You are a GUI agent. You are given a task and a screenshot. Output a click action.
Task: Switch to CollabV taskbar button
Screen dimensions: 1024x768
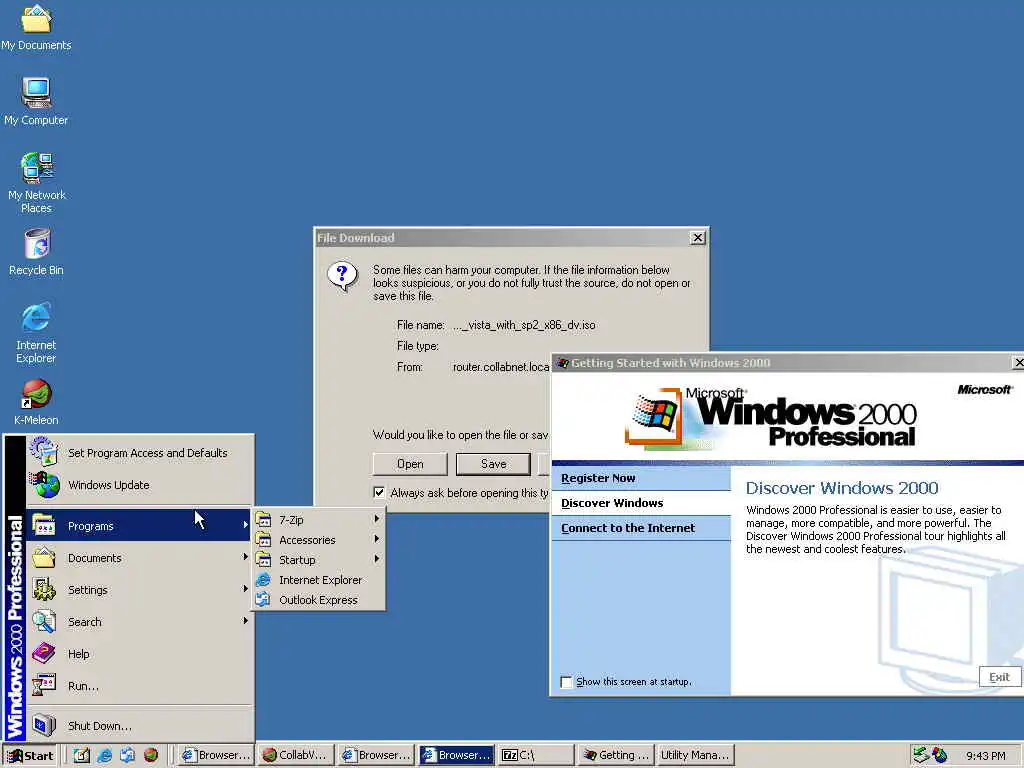coord(296,756)
